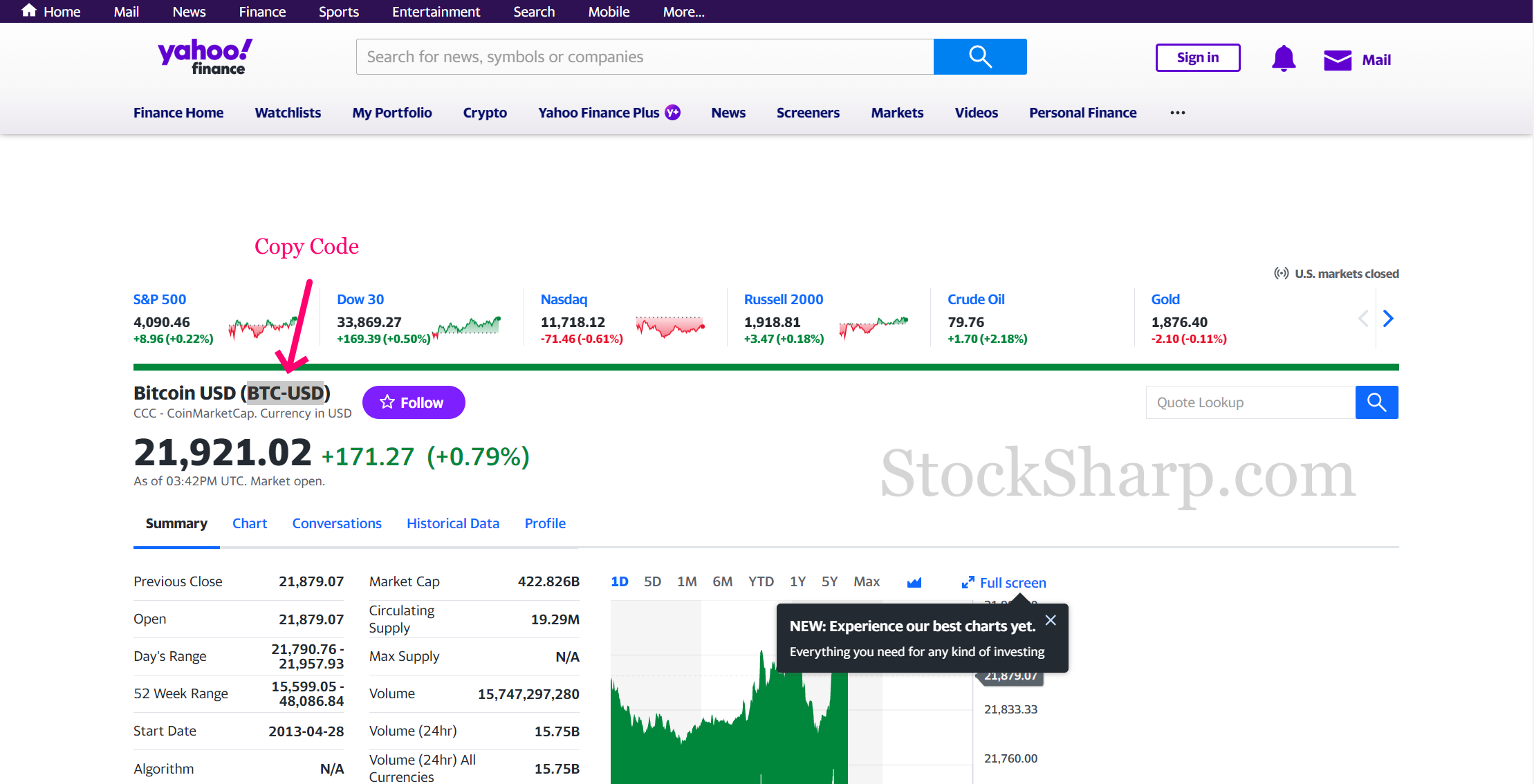This screenshot has width=1534, height=784.
Task: Click News in the top purple bar
Action: click(189, 12)
